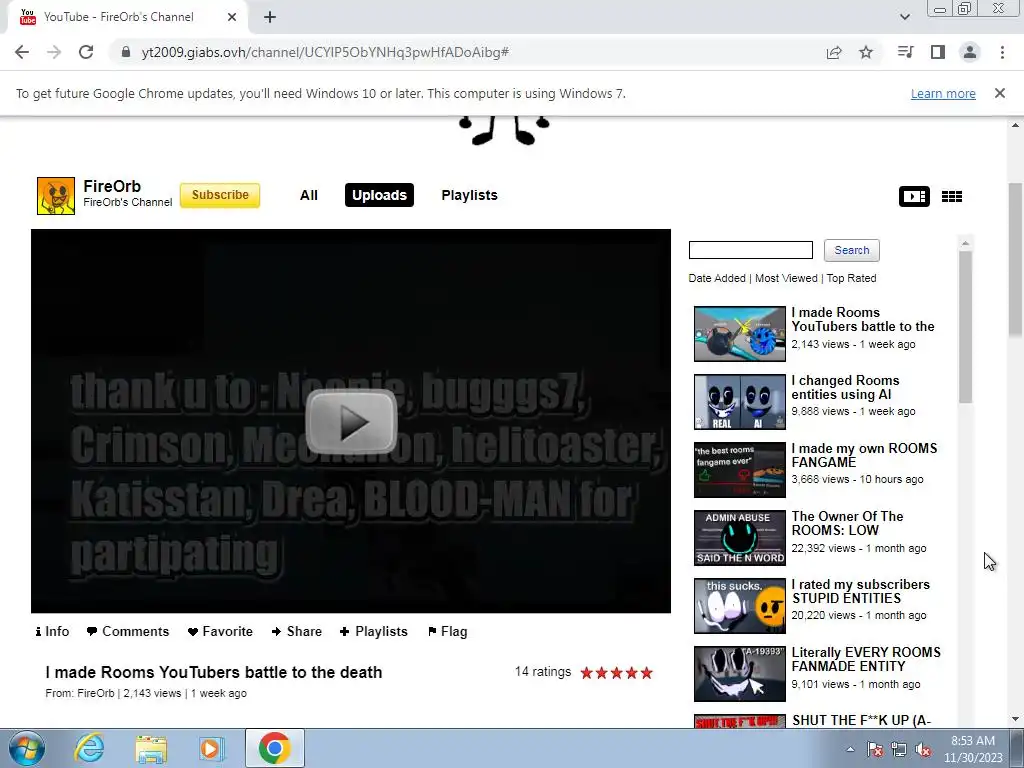1024x768 pixels.
Task: Open Windows Explorer from the taskbar
Action: 151,748
